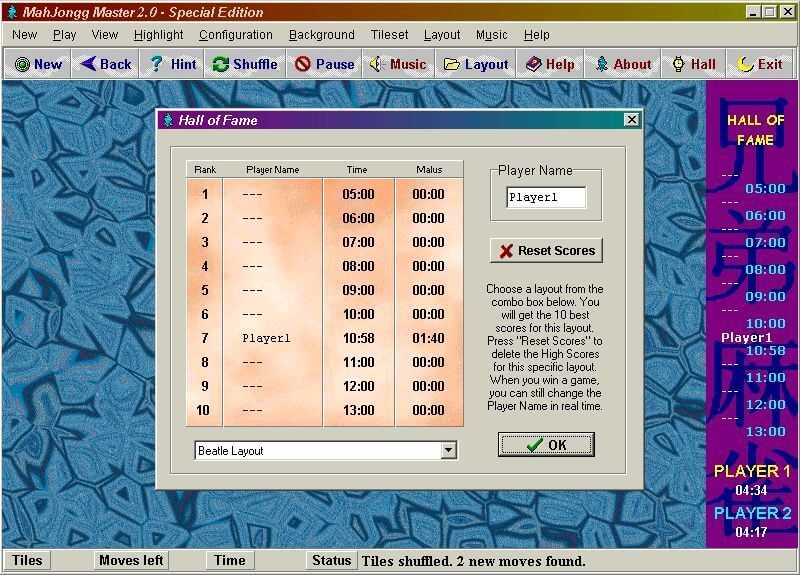Viewport: 800px width, 575px height.
Task: Expand the Beatle Layout combo box arrow
Action: (448, 451)
